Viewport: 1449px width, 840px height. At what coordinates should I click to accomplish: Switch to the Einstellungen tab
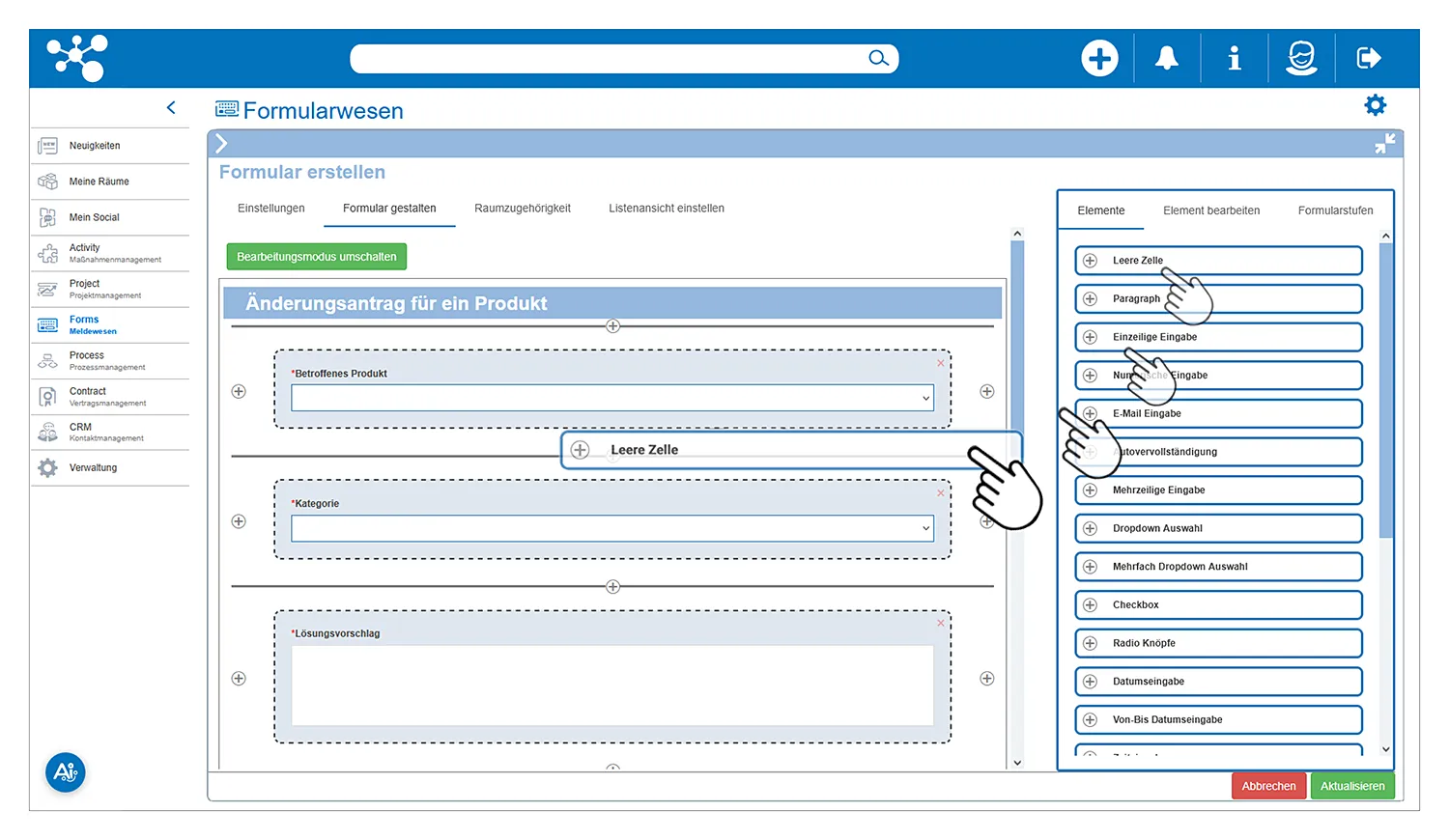270,209
